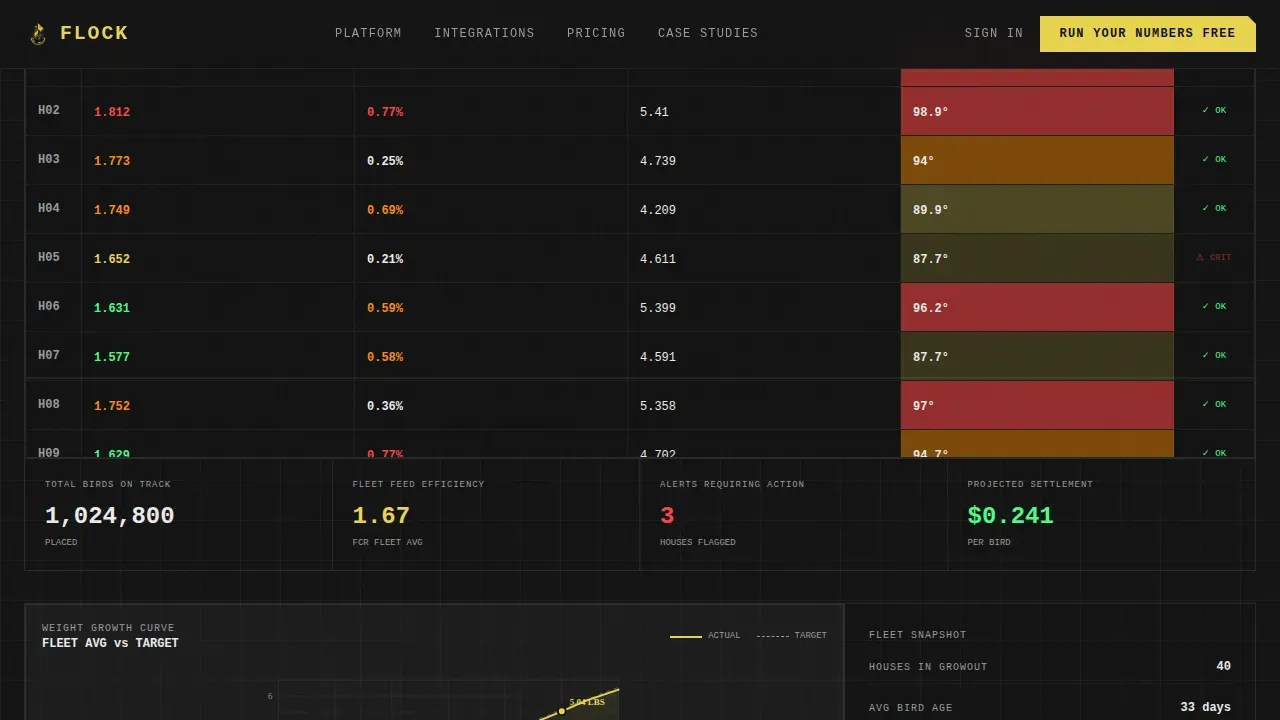This screenshot has height=720, width=1280.
Task: Click the H05 house row label
Action: (49, 258)
